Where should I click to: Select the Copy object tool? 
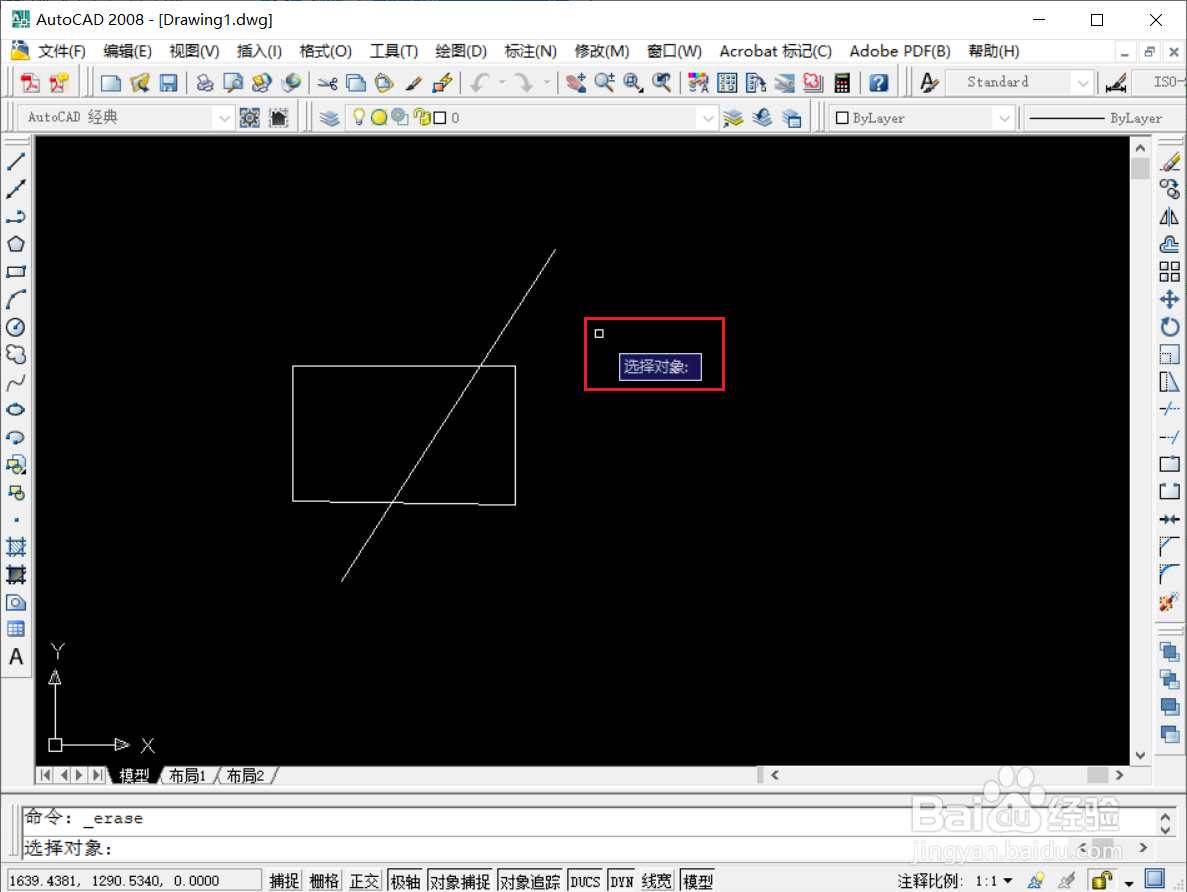tap(1170, 189)
